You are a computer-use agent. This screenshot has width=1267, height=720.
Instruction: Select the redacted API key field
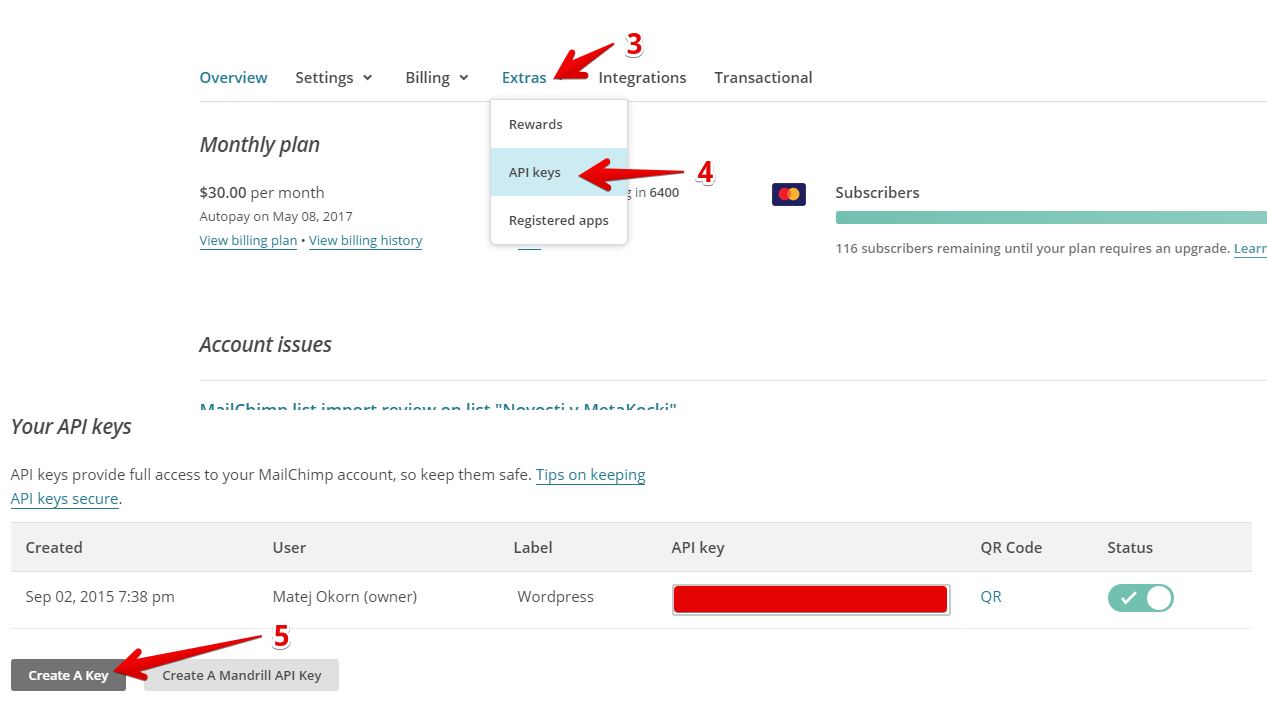pos(811,599)
